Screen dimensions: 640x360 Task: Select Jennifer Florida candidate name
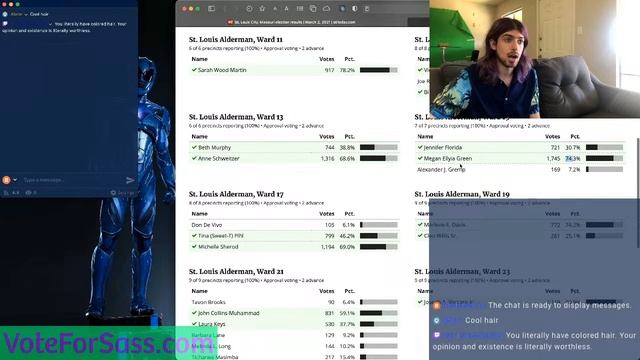(443, 147)
